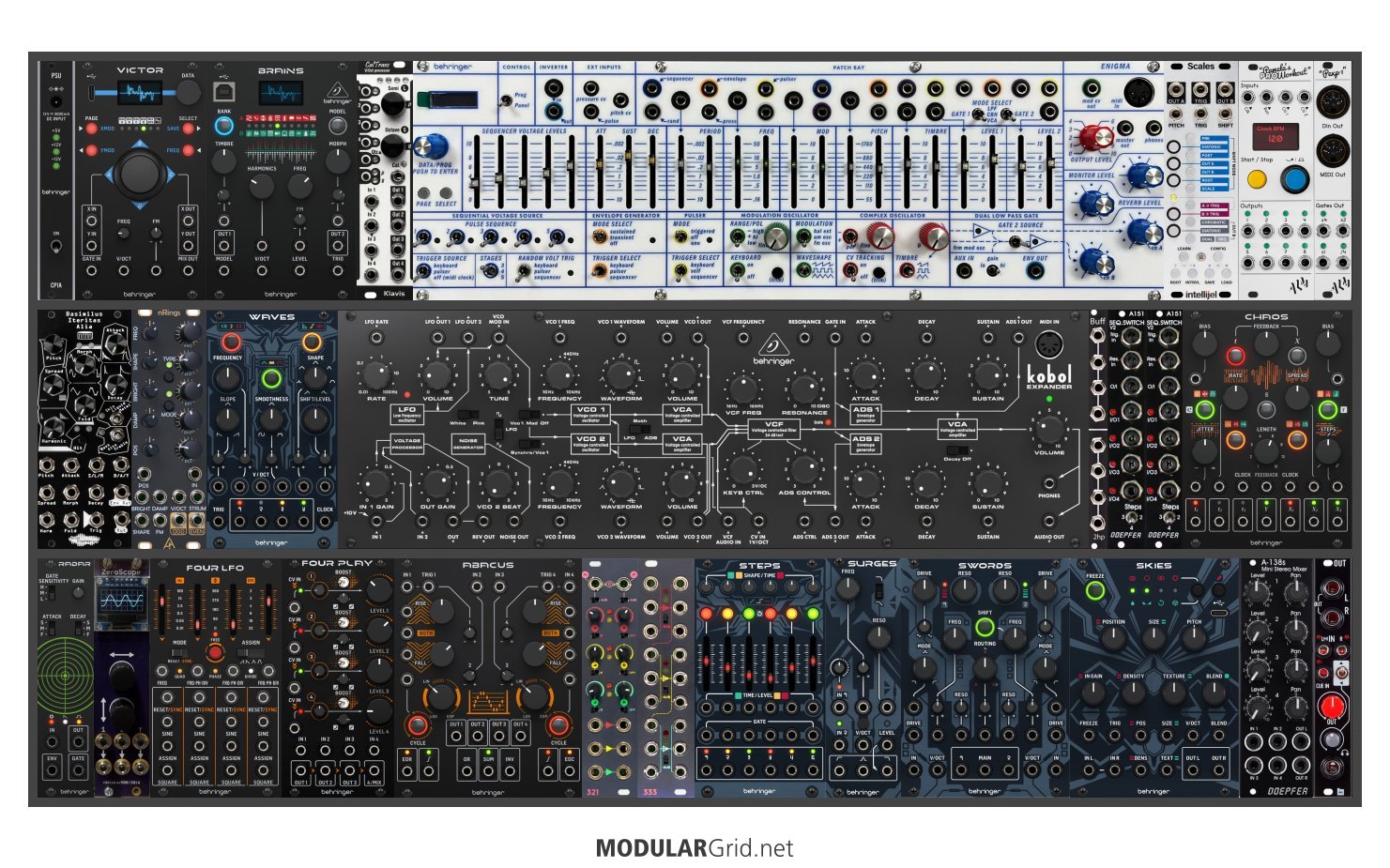Click the green modulation oscillator frequency knob
Viewport: 1390px width, 868px height.
(775, 237)
